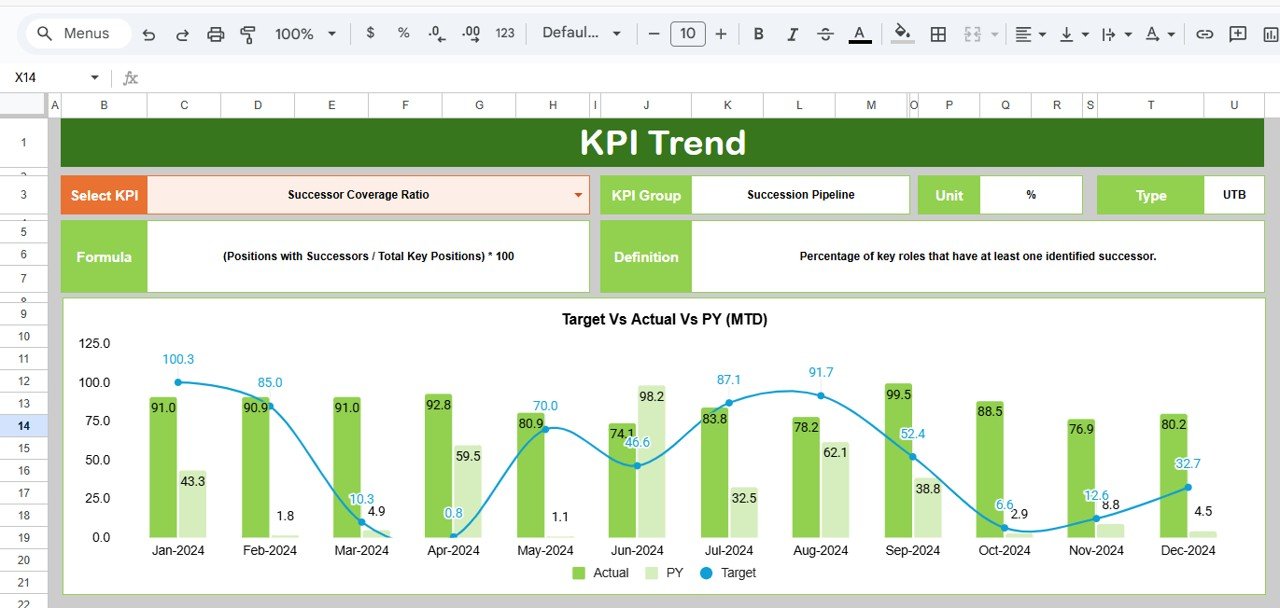The image size is (1280, 608).
Task: Expand the Default font dropdown
Action: [580, 33]
